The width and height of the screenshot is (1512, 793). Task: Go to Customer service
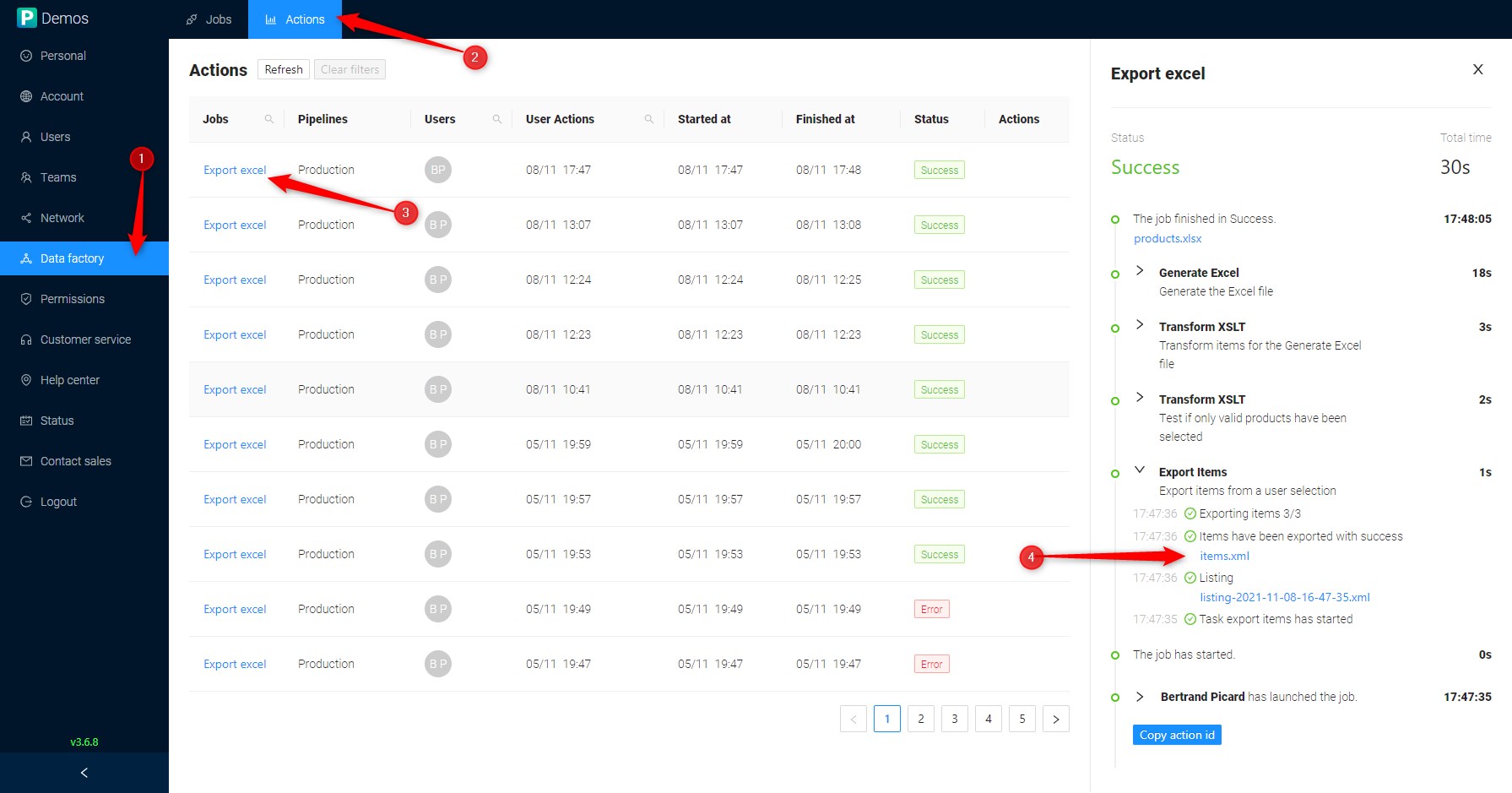tap(84, 339)
